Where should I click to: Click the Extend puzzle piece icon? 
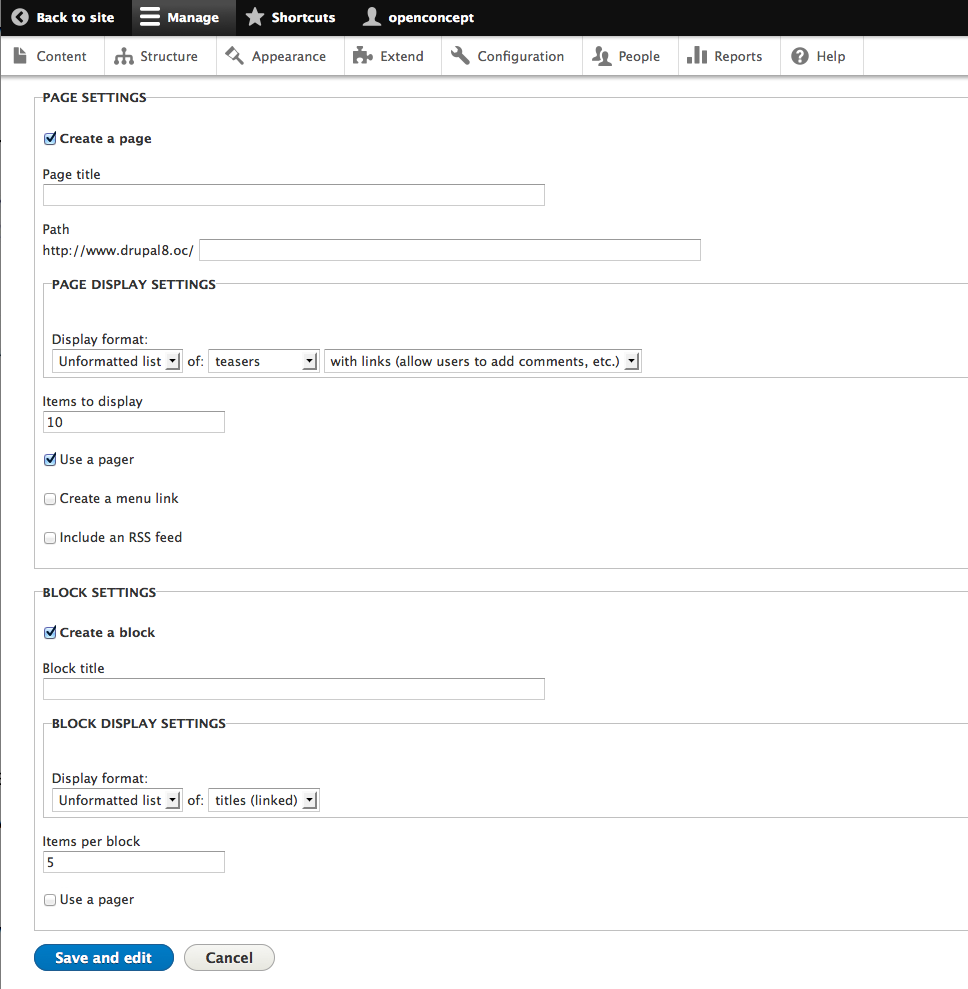363,56
